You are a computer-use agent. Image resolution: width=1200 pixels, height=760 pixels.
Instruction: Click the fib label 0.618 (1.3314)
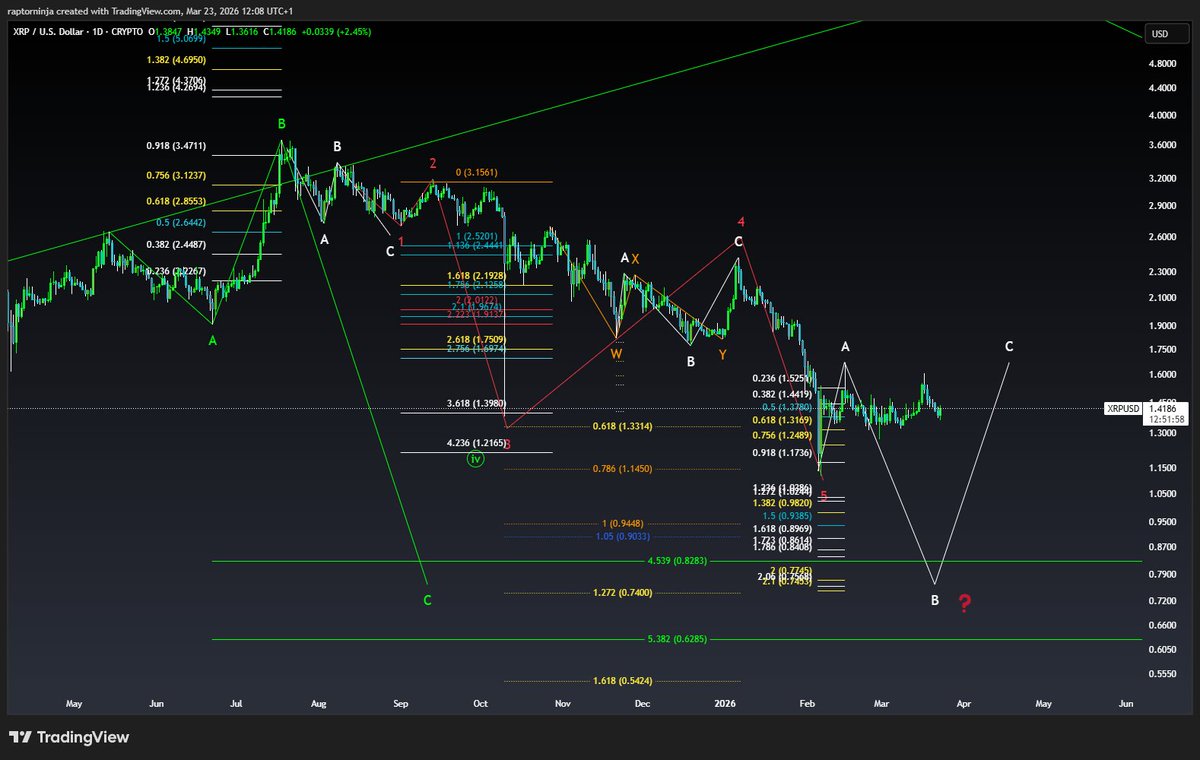point(621,426)
